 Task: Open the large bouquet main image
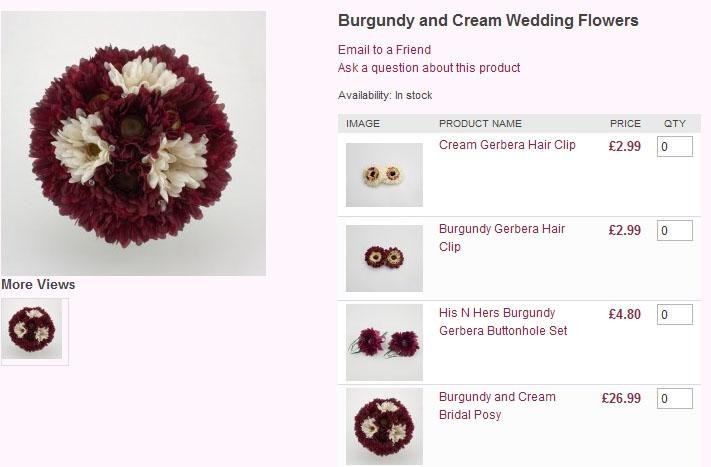tap(133, 143)
